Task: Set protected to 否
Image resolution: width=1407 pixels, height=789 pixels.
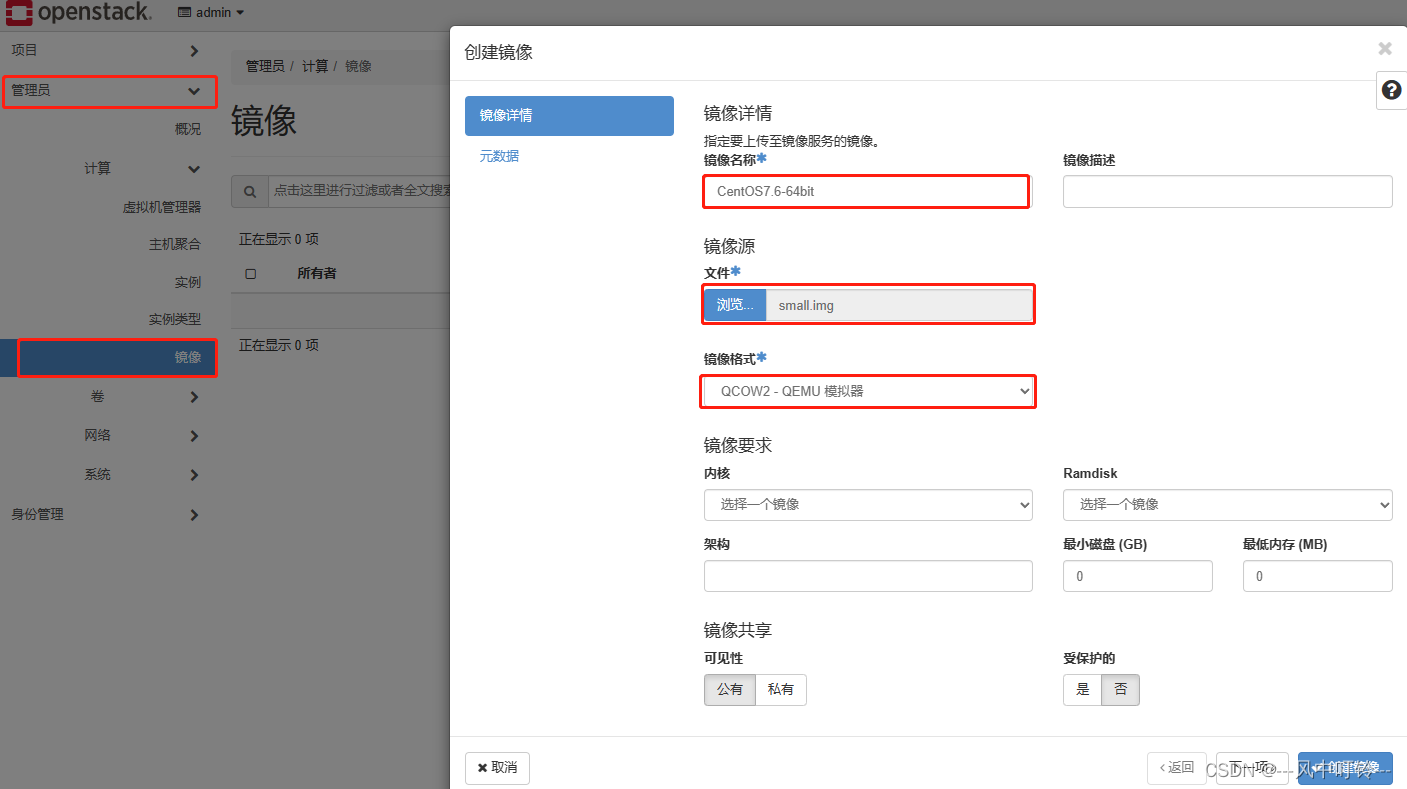Action: [x=1121, y=690]
